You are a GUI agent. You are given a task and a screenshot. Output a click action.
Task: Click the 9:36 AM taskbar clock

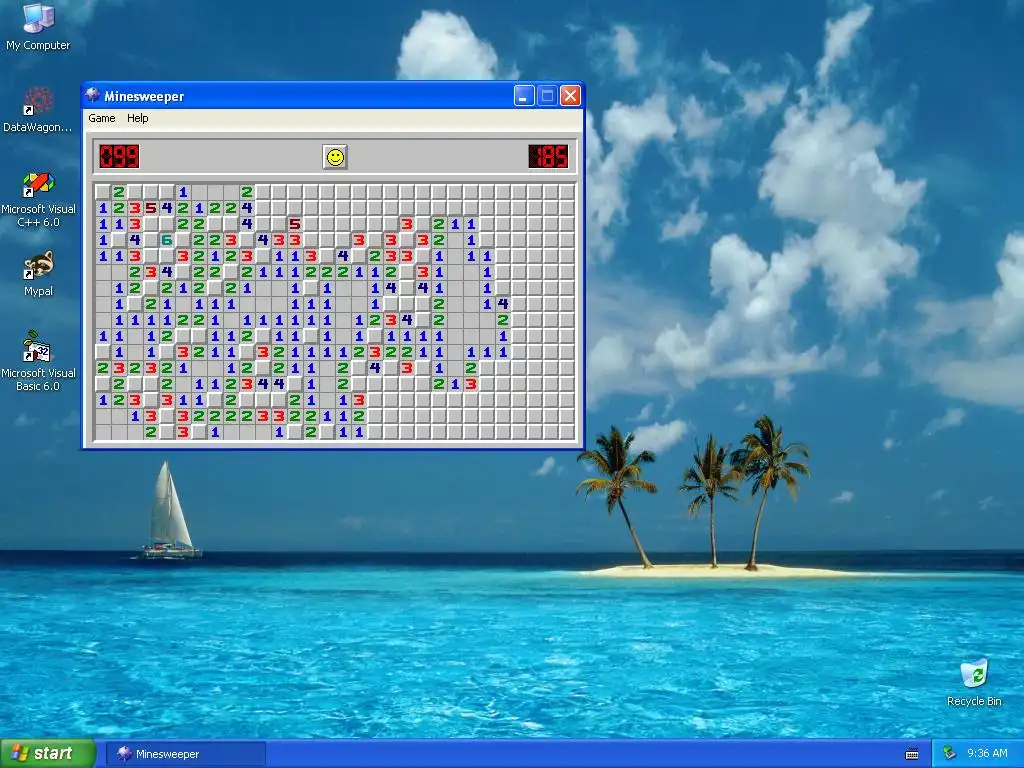pos(987,754)
